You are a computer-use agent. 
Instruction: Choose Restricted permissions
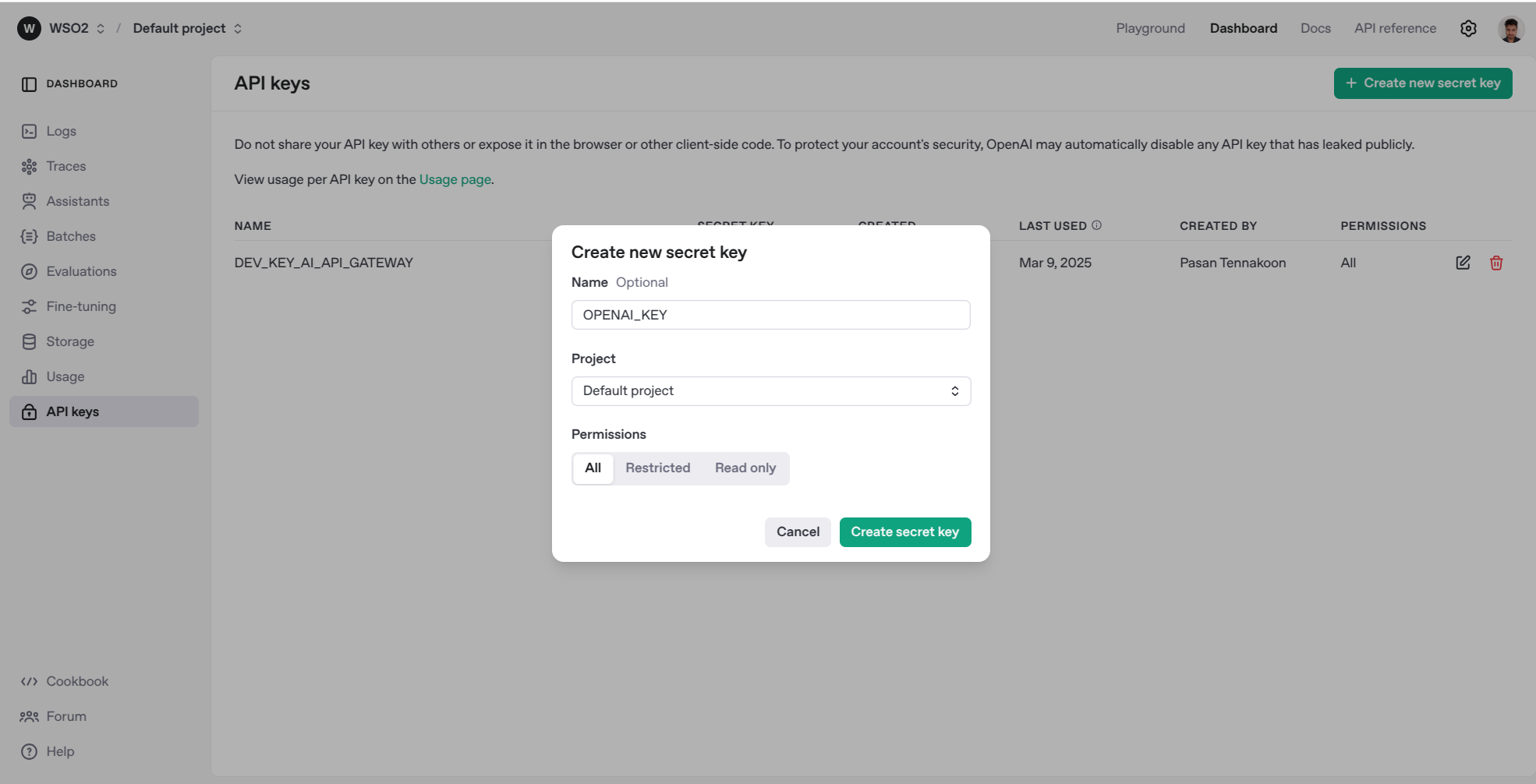(657, 468)
